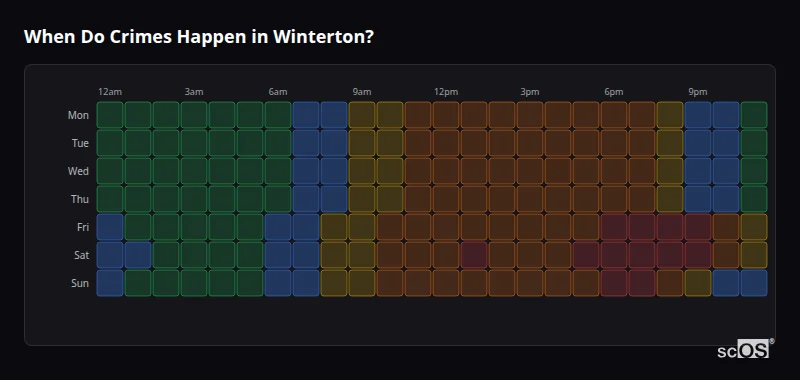The width and height of the screenshot is (800, 380).
Task: Select the red Sunday 6pm cell
Action: [614, 283]
